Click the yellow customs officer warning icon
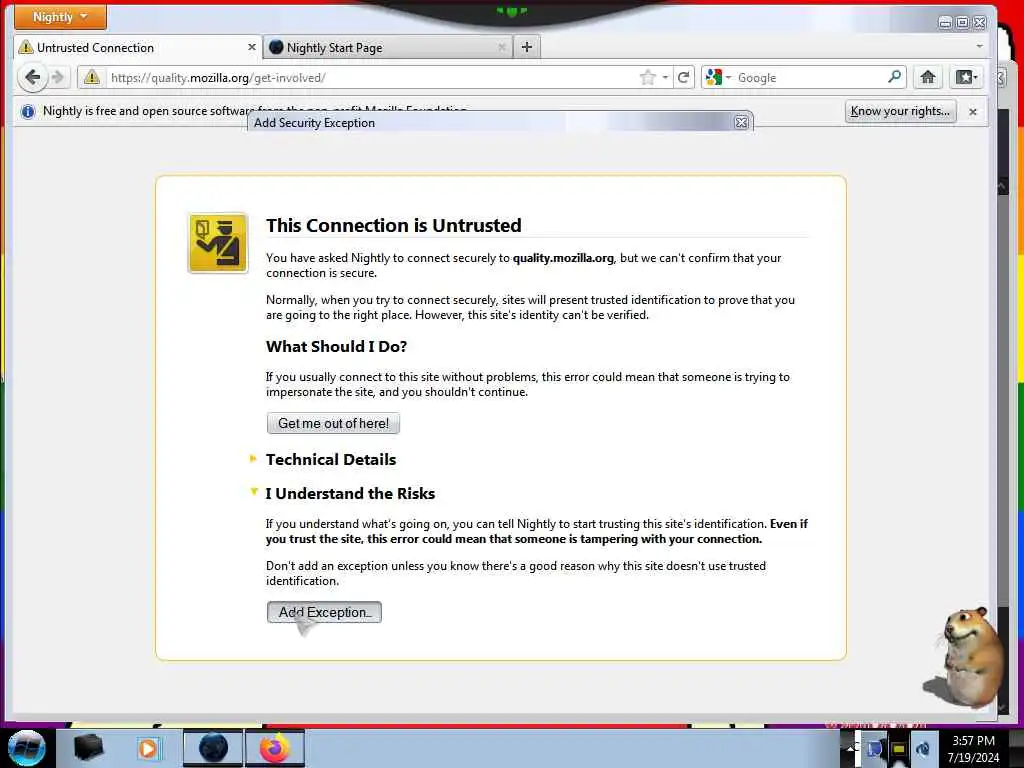This screenshot has width=1024, height=768. point(217,242)
